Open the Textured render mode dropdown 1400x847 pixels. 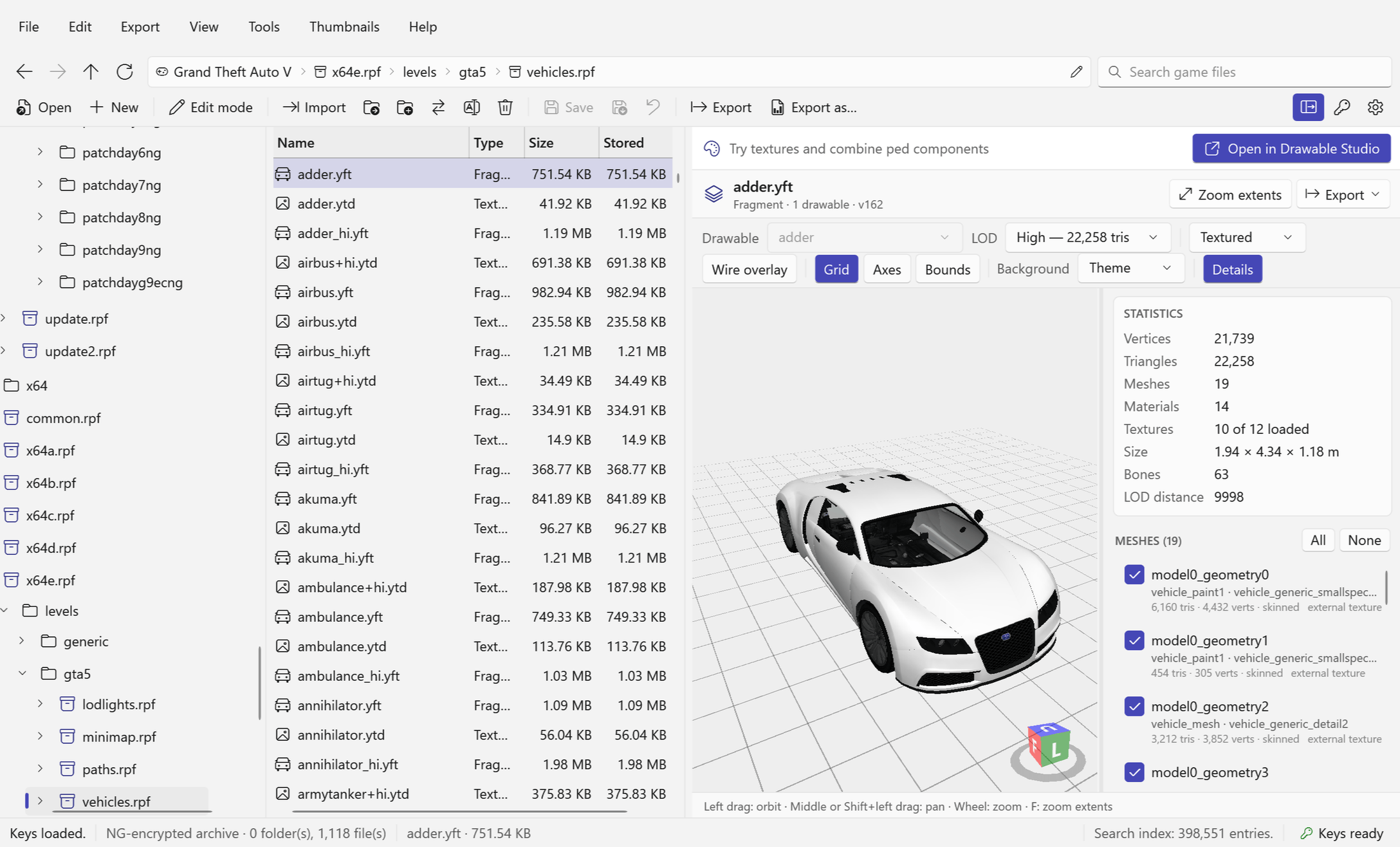tap(1247, 237)
